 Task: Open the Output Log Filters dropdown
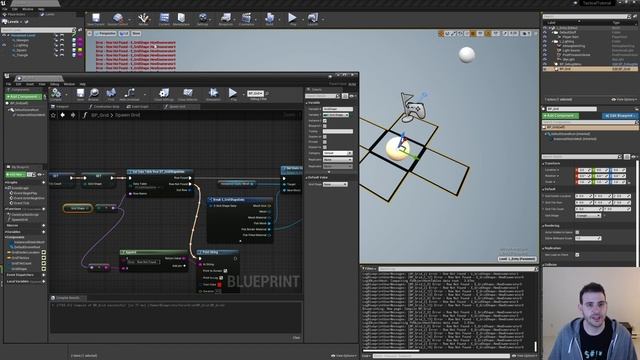click(x=369, y=269)
